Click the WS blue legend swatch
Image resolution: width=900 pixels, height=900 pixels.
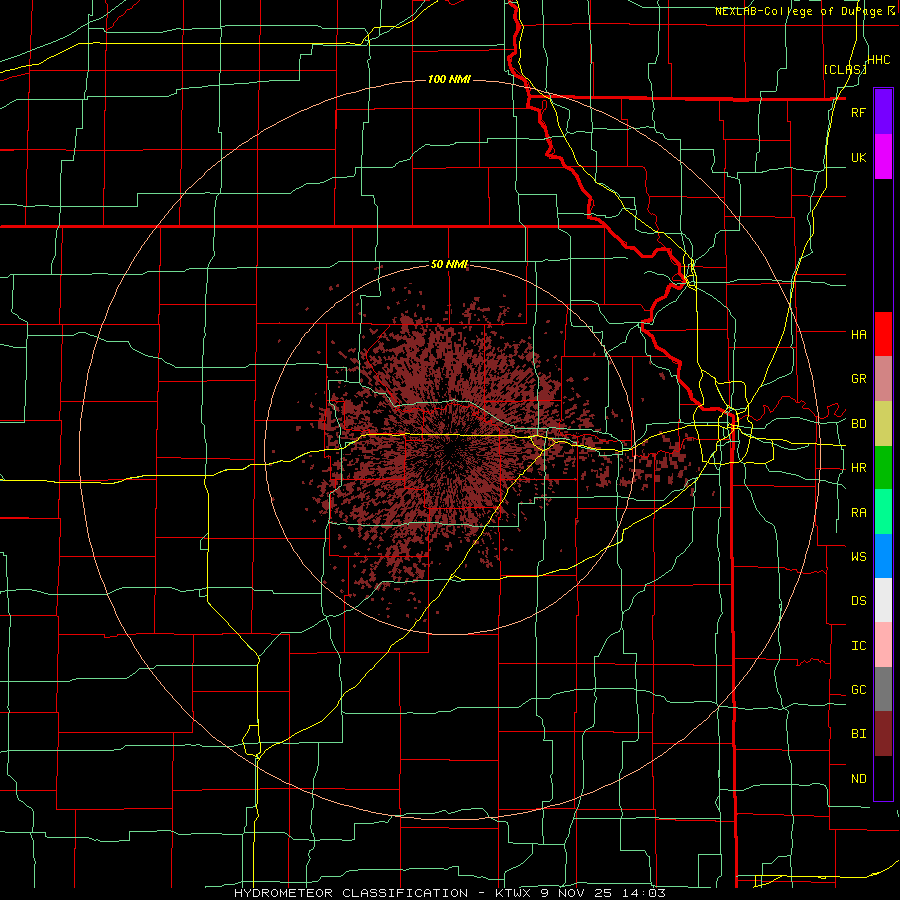point(883,556)
